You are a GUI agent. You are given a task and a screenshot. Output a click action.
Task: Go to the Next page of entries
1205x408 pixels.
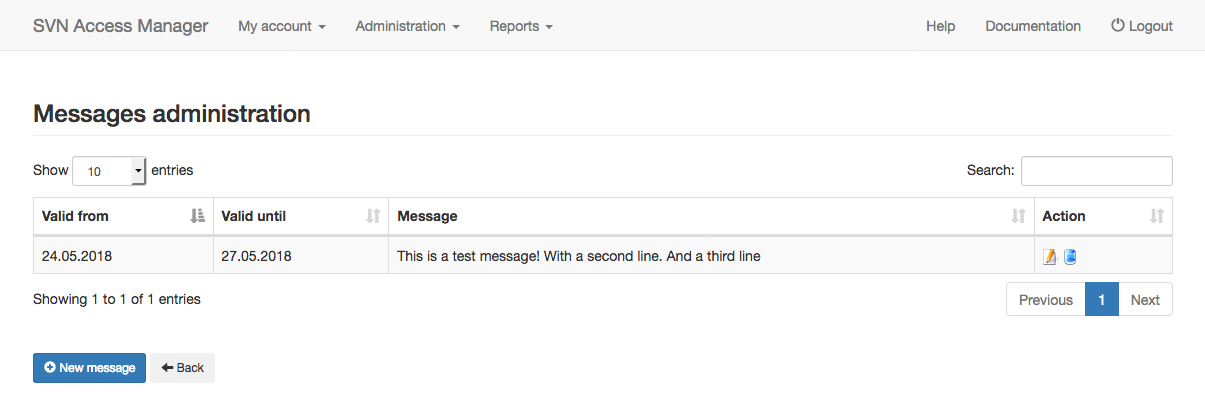click(1145, 300)
